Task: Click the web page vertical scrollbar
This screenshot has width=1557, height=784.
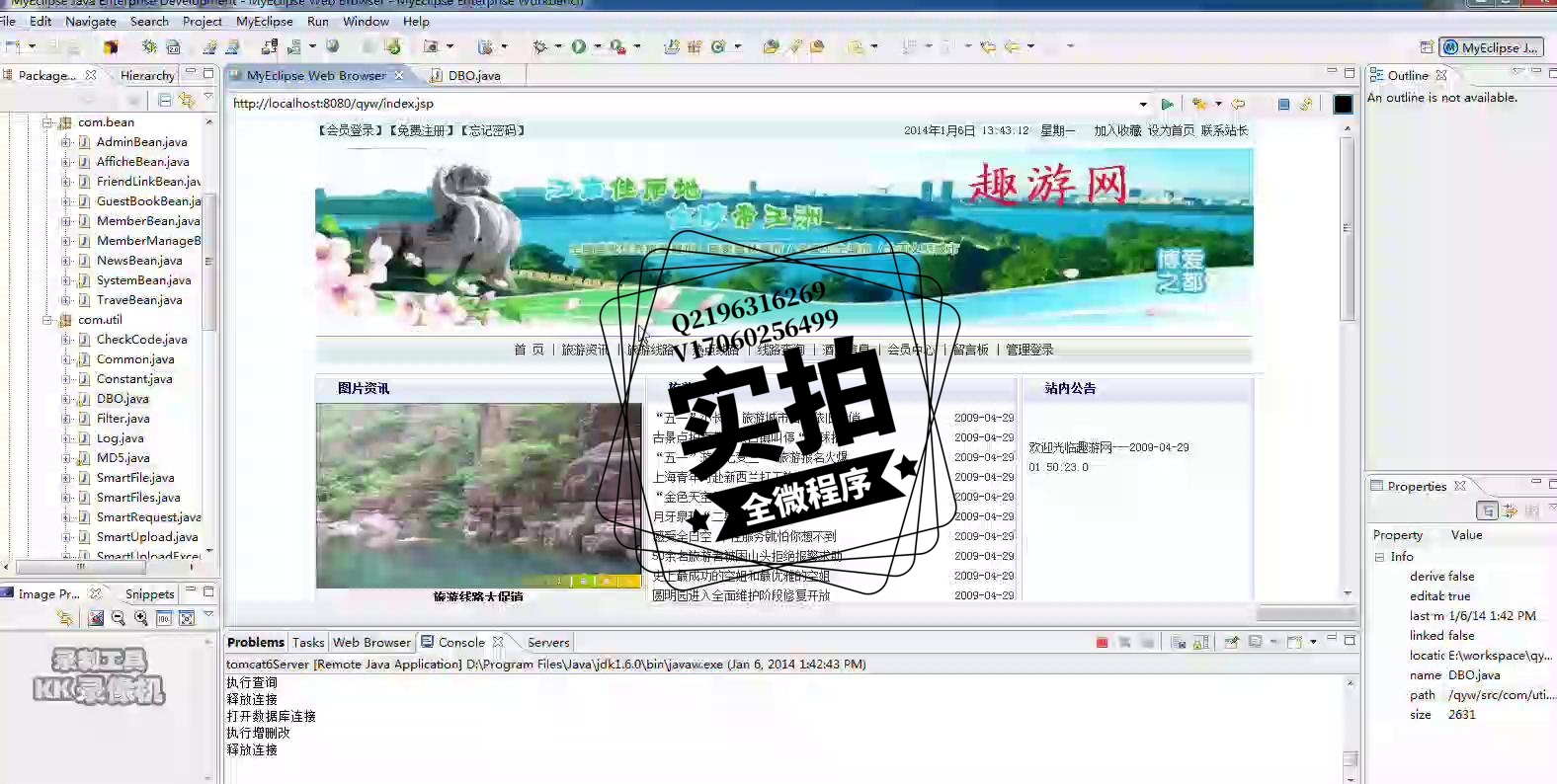Action: pos(1348,229)
